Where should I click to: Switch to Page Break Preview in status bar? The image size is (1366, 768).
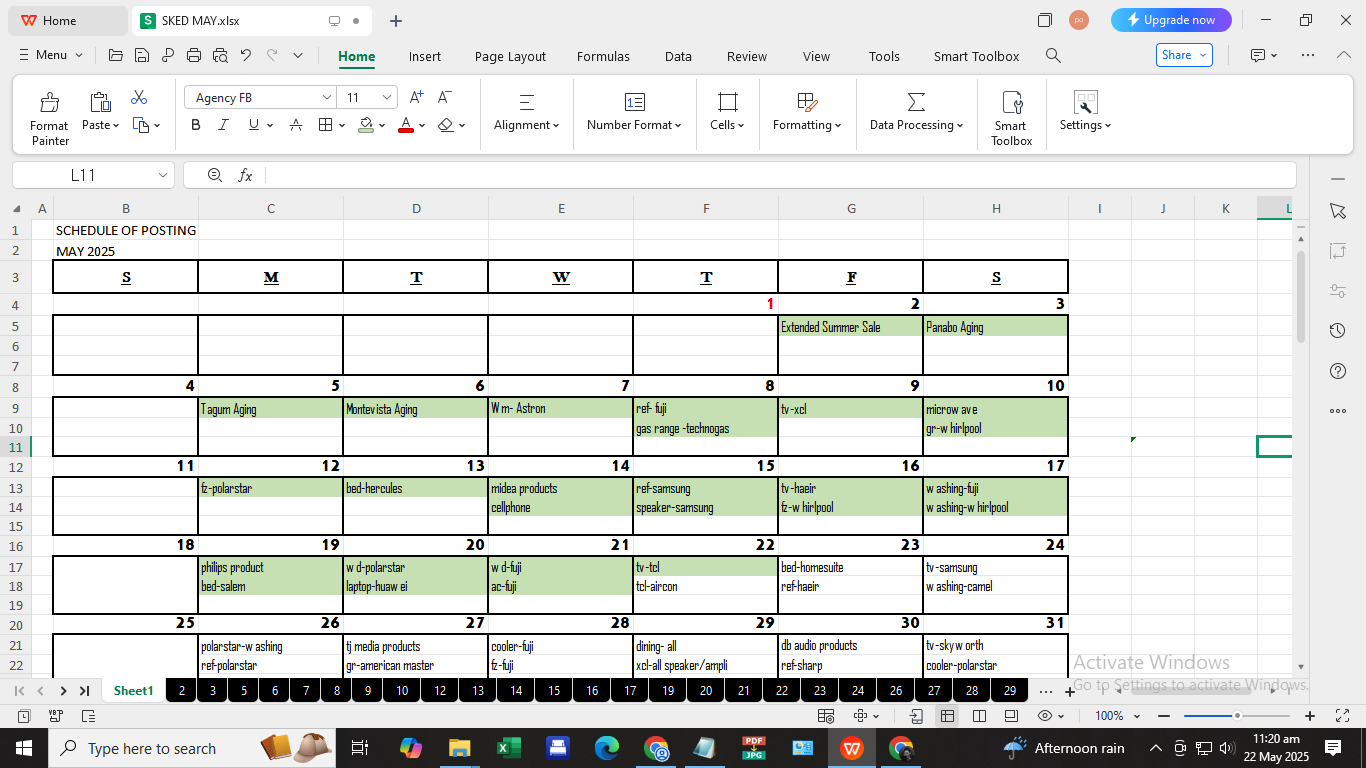click(979, 716)
